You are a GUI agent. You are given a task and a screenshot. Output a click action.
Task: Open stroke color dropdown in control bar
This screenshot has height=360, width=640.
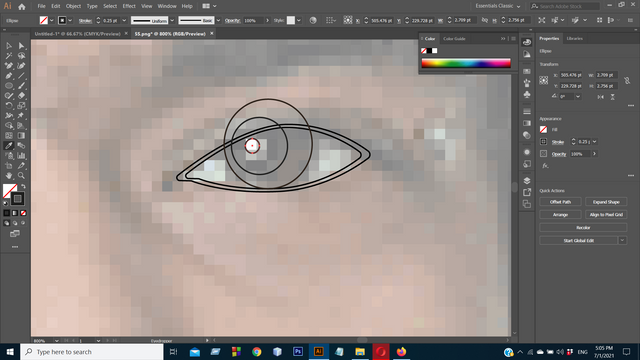[x=70, y=20]
